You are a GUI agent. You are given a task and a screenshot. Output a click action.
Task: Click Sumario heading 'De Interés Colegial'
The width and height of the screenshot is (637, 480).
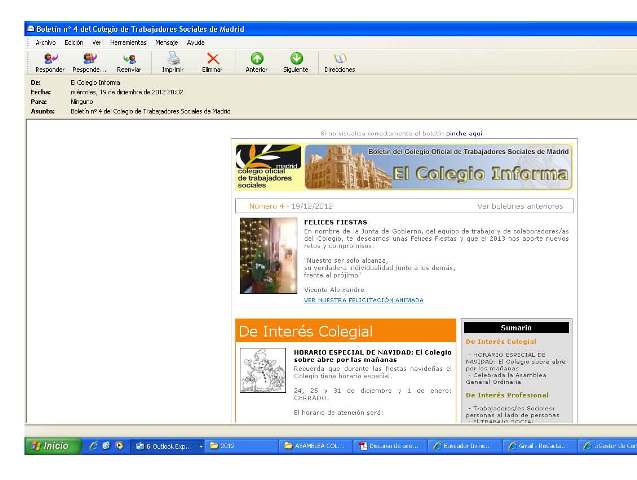tap(501, 342)
